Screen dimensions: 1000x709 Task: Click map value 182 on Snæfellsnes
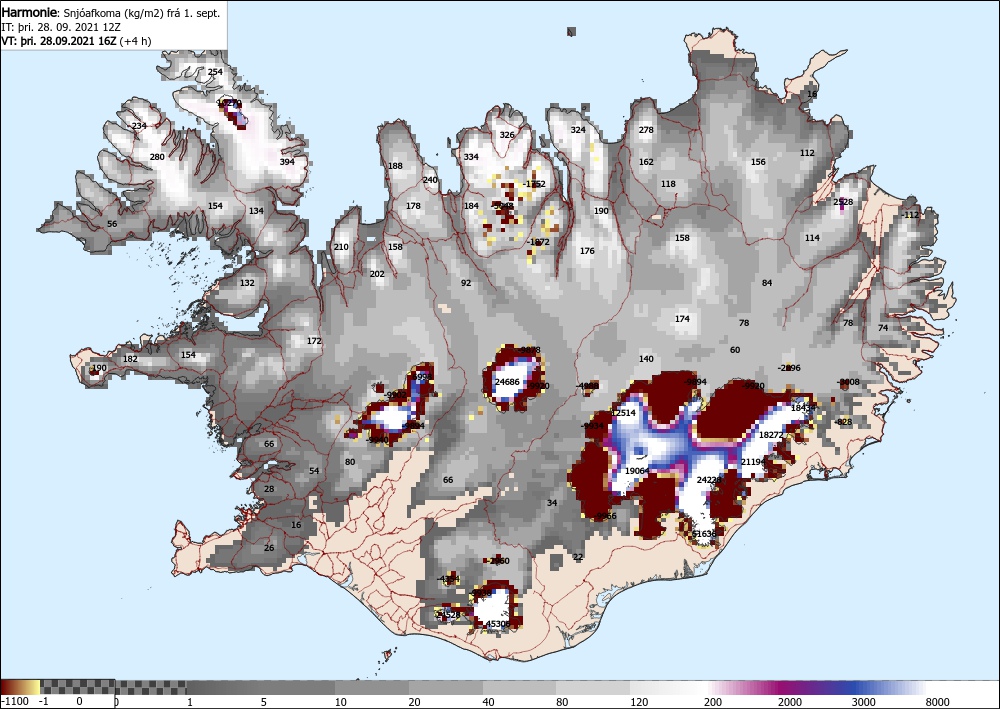point(130,359)
